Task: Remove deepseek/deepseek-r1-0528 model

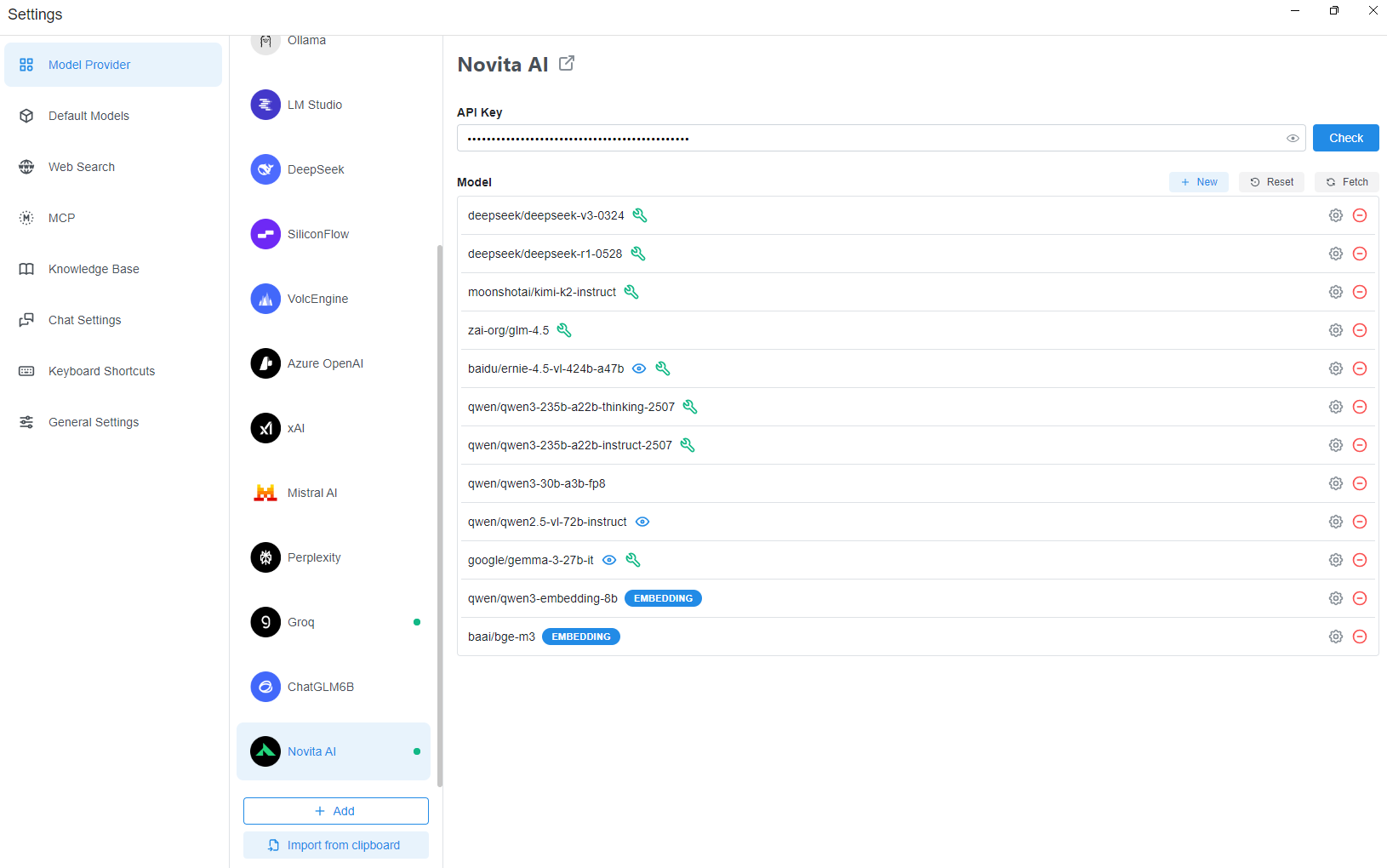Action: pos(1360,254)
